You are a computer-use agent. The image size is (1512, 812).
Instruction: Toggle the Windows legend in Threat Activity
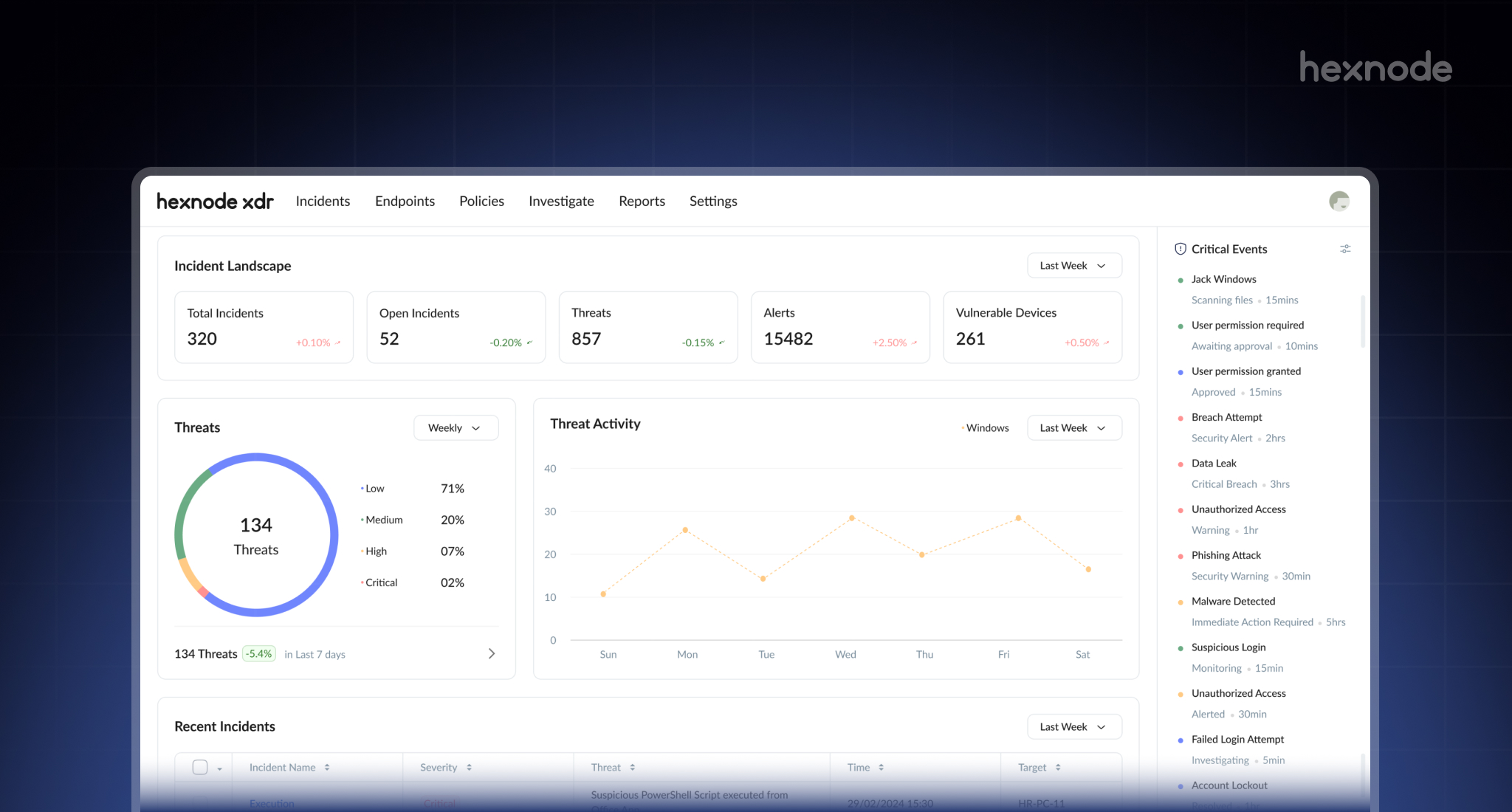[986, 428]
